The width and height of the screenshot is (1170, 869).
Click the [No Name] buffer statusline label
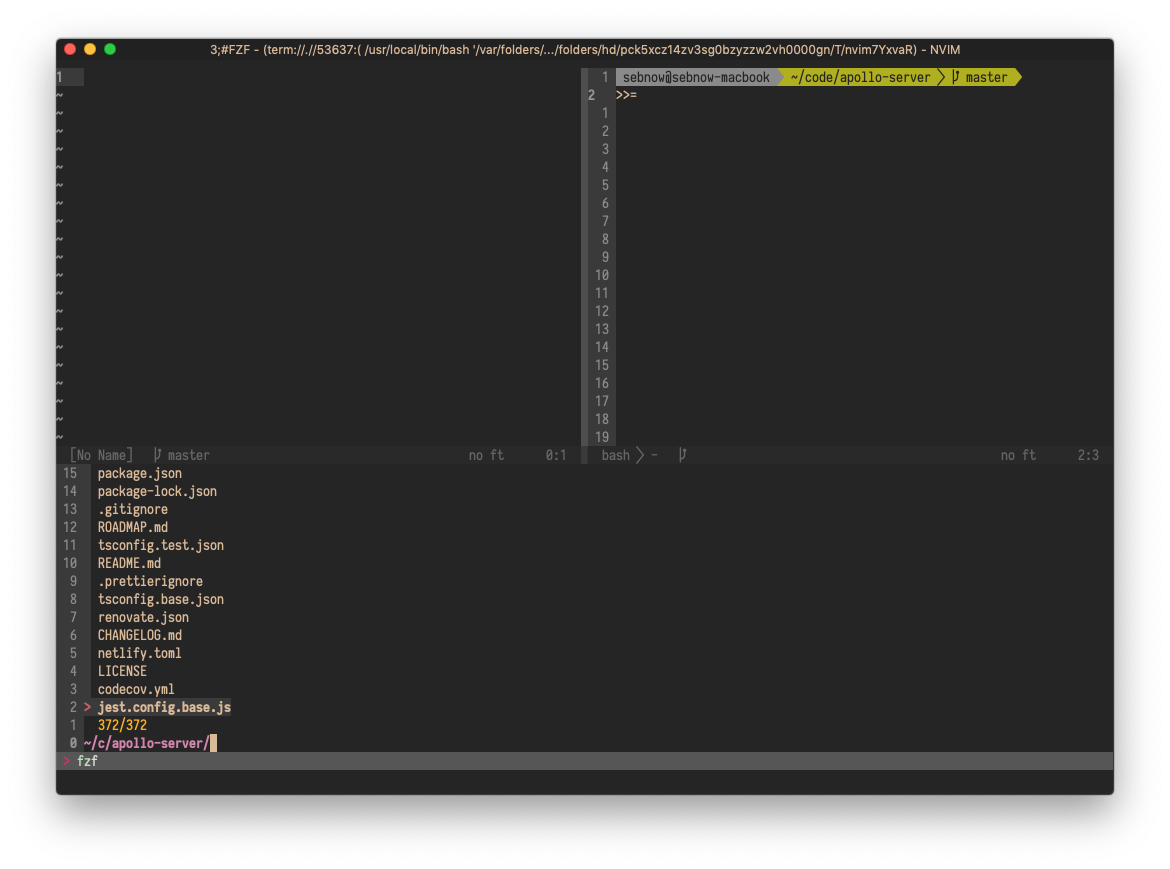(x=101, y=455)
